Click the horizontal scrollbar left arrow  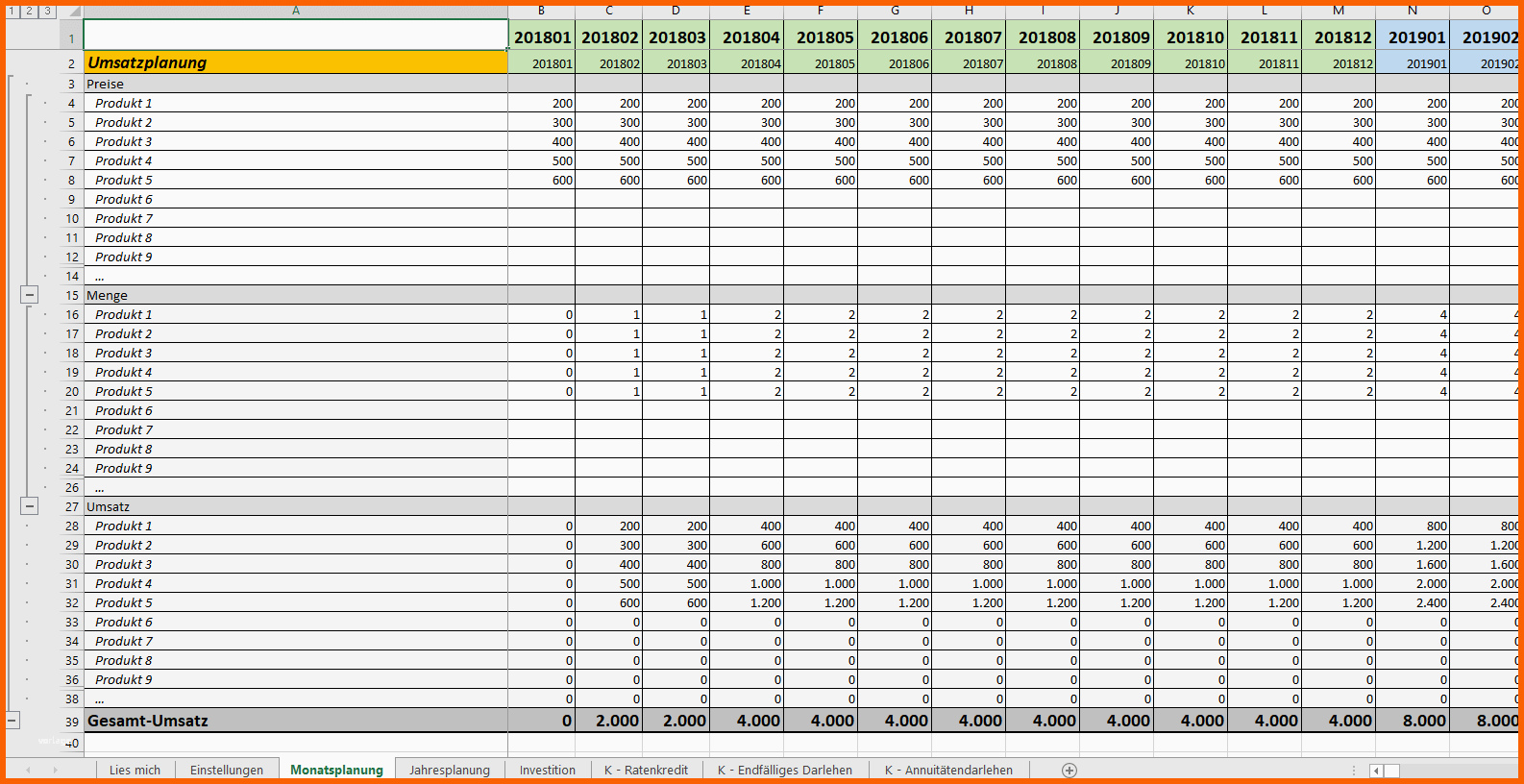(1376, 770)
